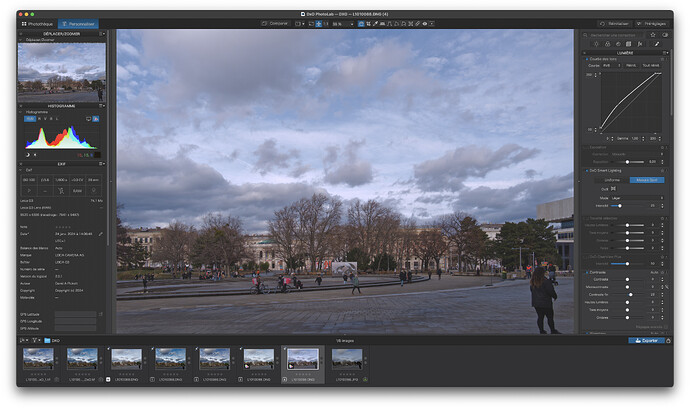The image size is (690, 409).
Task: Toggle the local adjustments eye icon
Action: [424, 24]
